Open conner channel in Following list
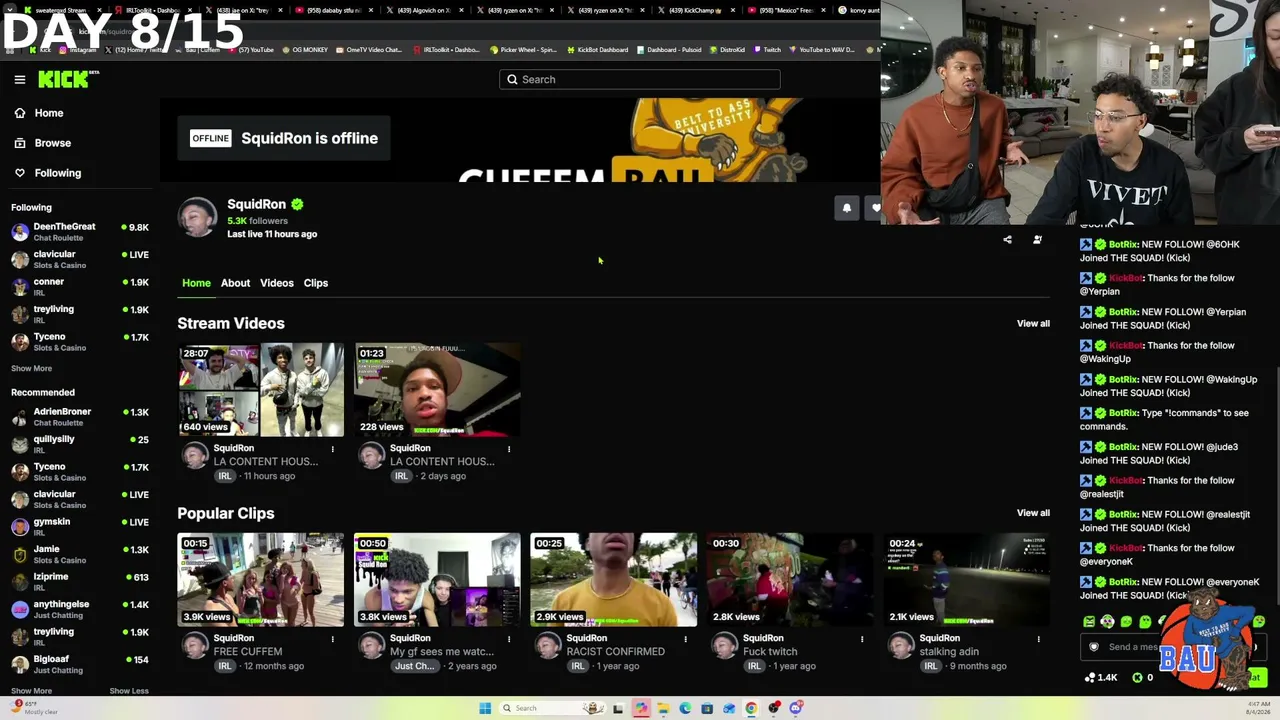This screenshot has height=720, width=1280. 80,287
